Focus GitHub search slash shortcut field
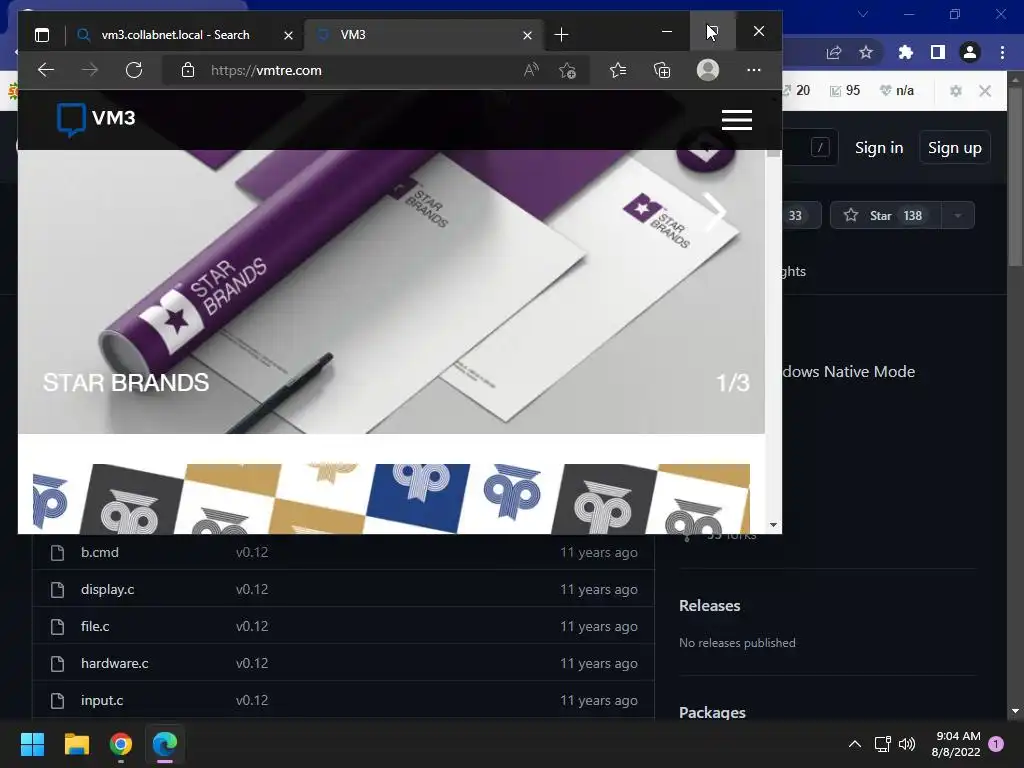 pos(820,148)
